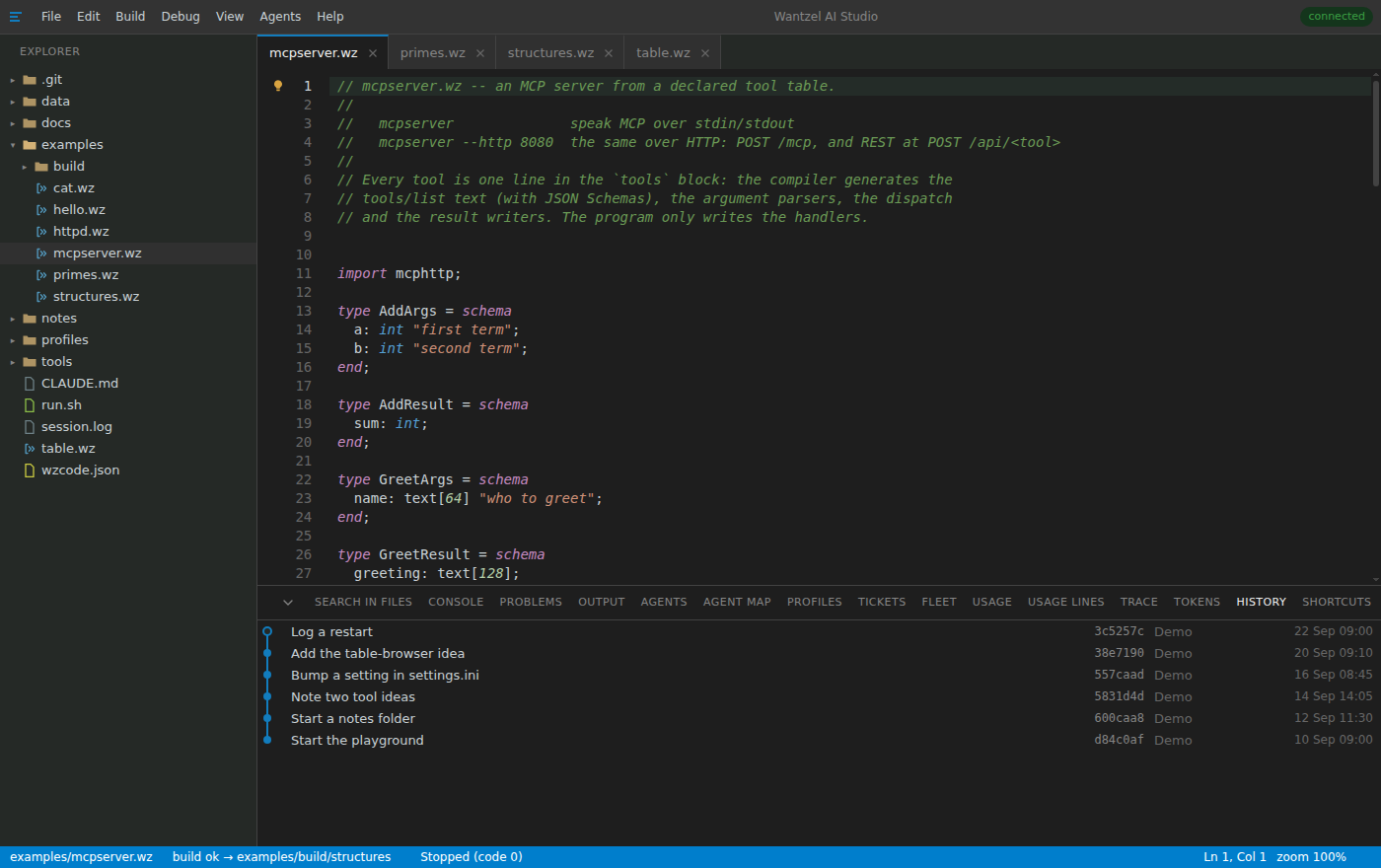Expand the build subfolder
This screenshot has width=1381, height=868.
[25, 167]
